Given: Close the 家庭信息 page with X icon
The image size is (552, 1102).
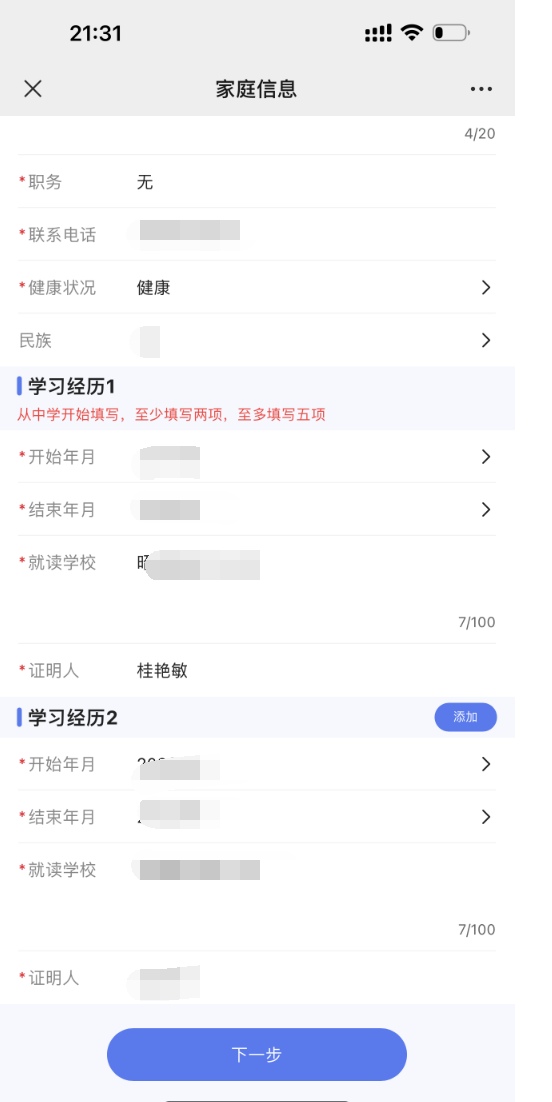Looking at the screenshot, I should point(33,89).
